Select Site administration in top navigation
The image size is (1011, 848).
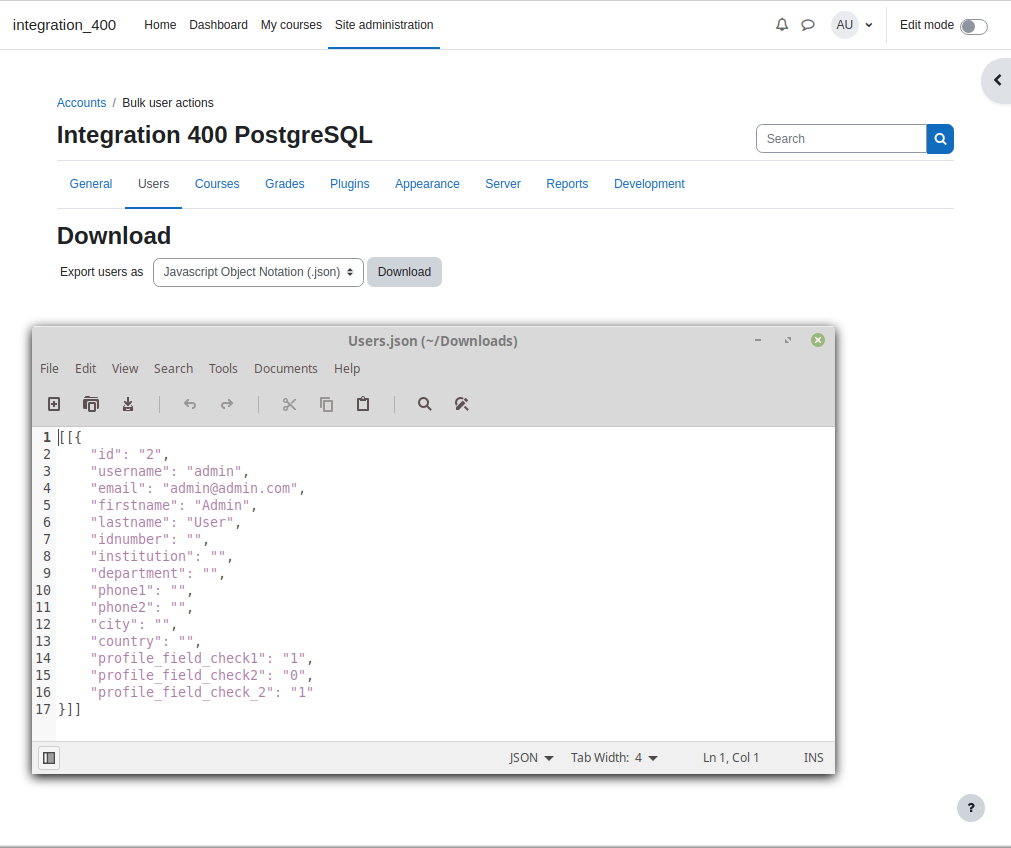[x=384, y=25]
